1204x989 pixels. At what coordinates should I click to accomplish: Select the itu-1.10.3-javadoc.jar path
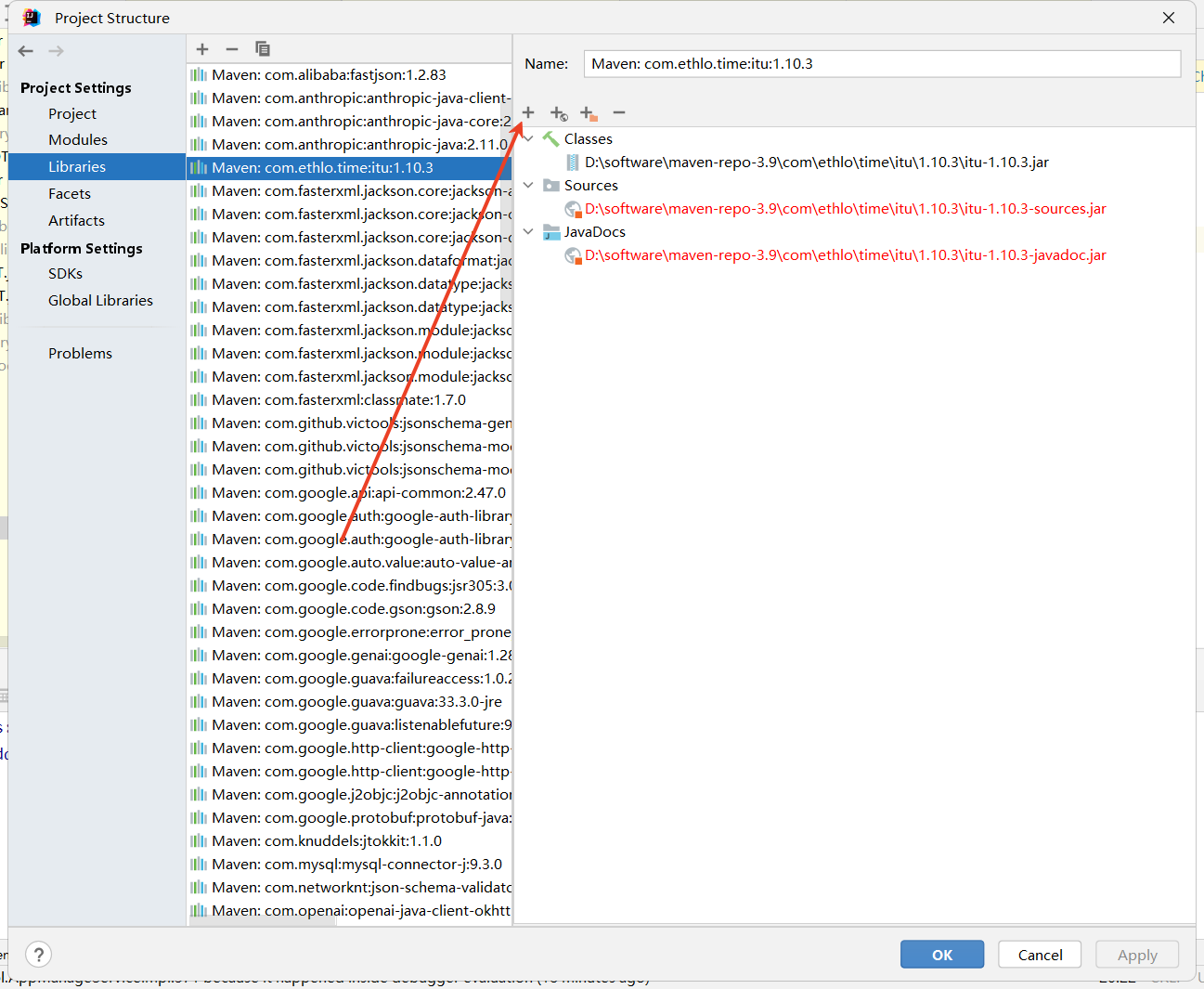tap(845, 254)
